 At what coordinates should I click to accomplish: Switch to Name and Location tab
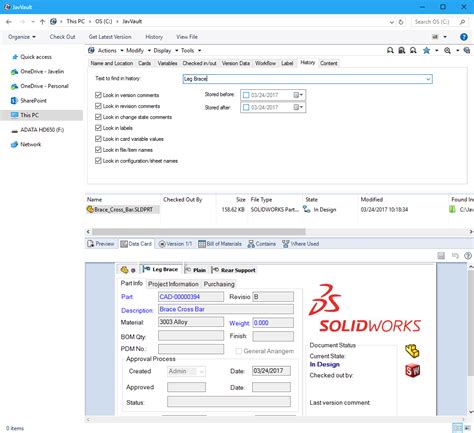[112, 63]
